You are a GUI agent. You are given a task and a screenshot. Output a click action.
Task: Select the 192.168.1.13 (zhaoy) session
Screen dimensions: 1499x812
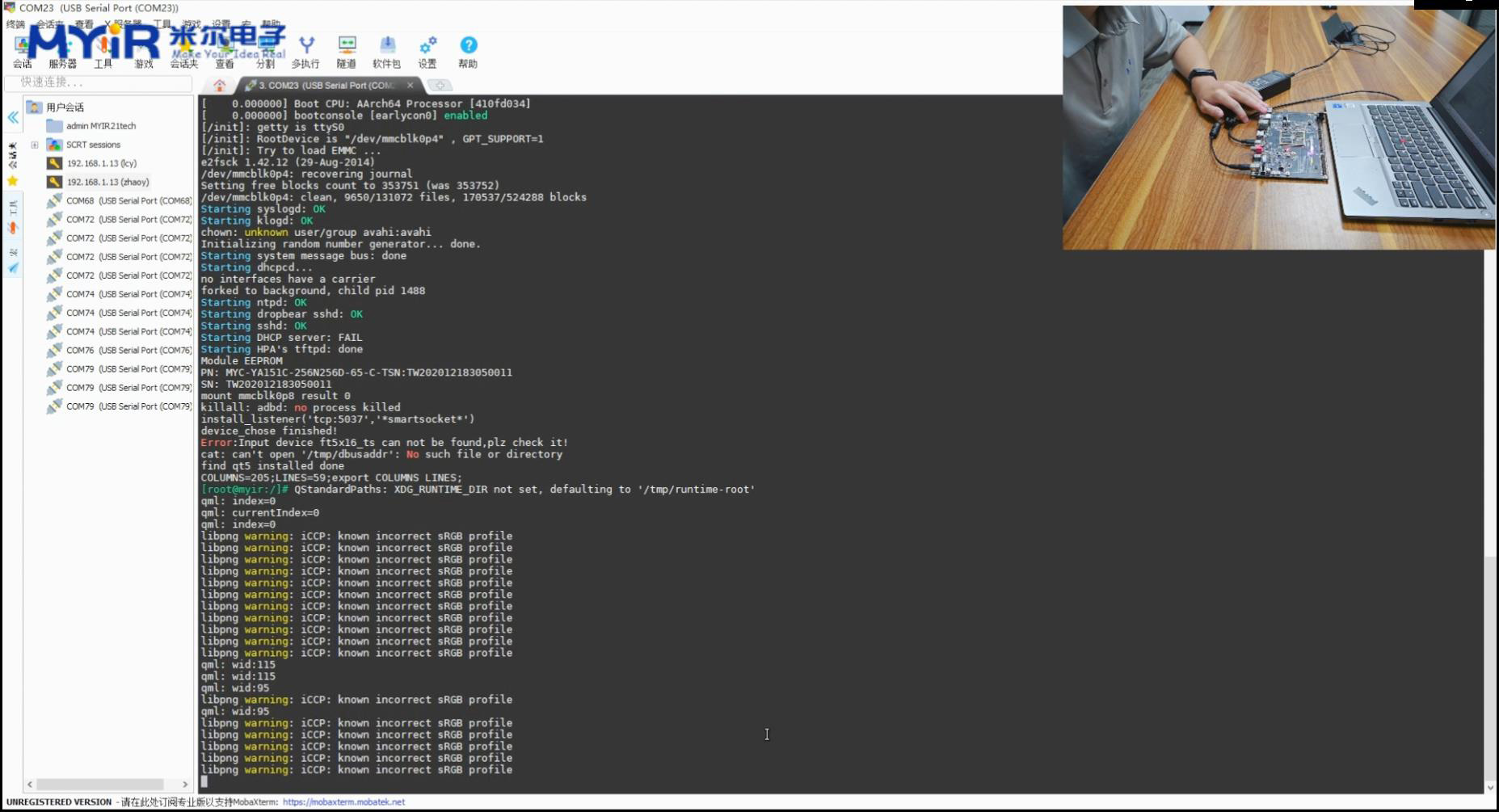pyautogui.click(x=107, y=183)
